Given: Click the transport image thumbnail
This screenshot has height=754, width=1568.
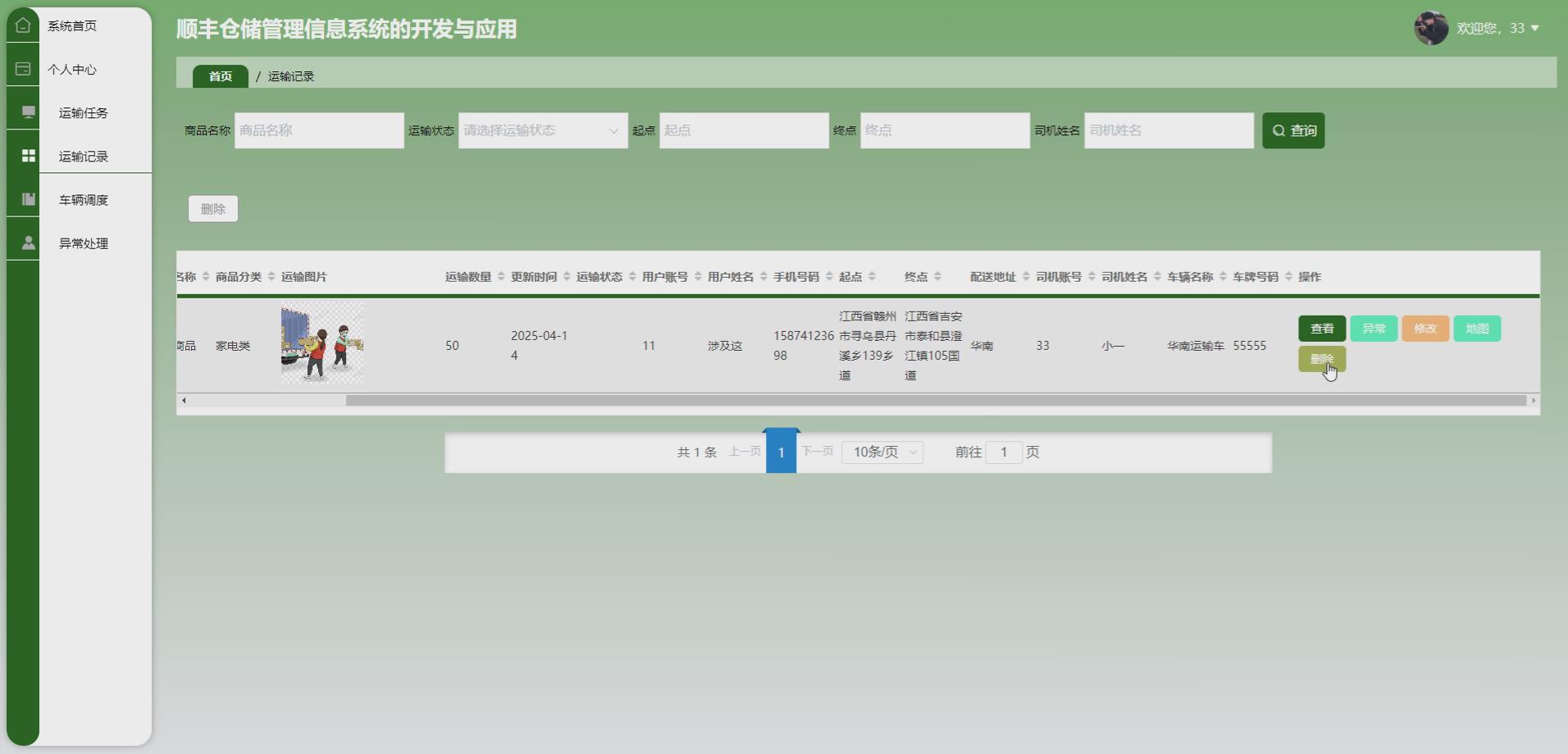Looking at the screenshot, I should pos(321,342).
